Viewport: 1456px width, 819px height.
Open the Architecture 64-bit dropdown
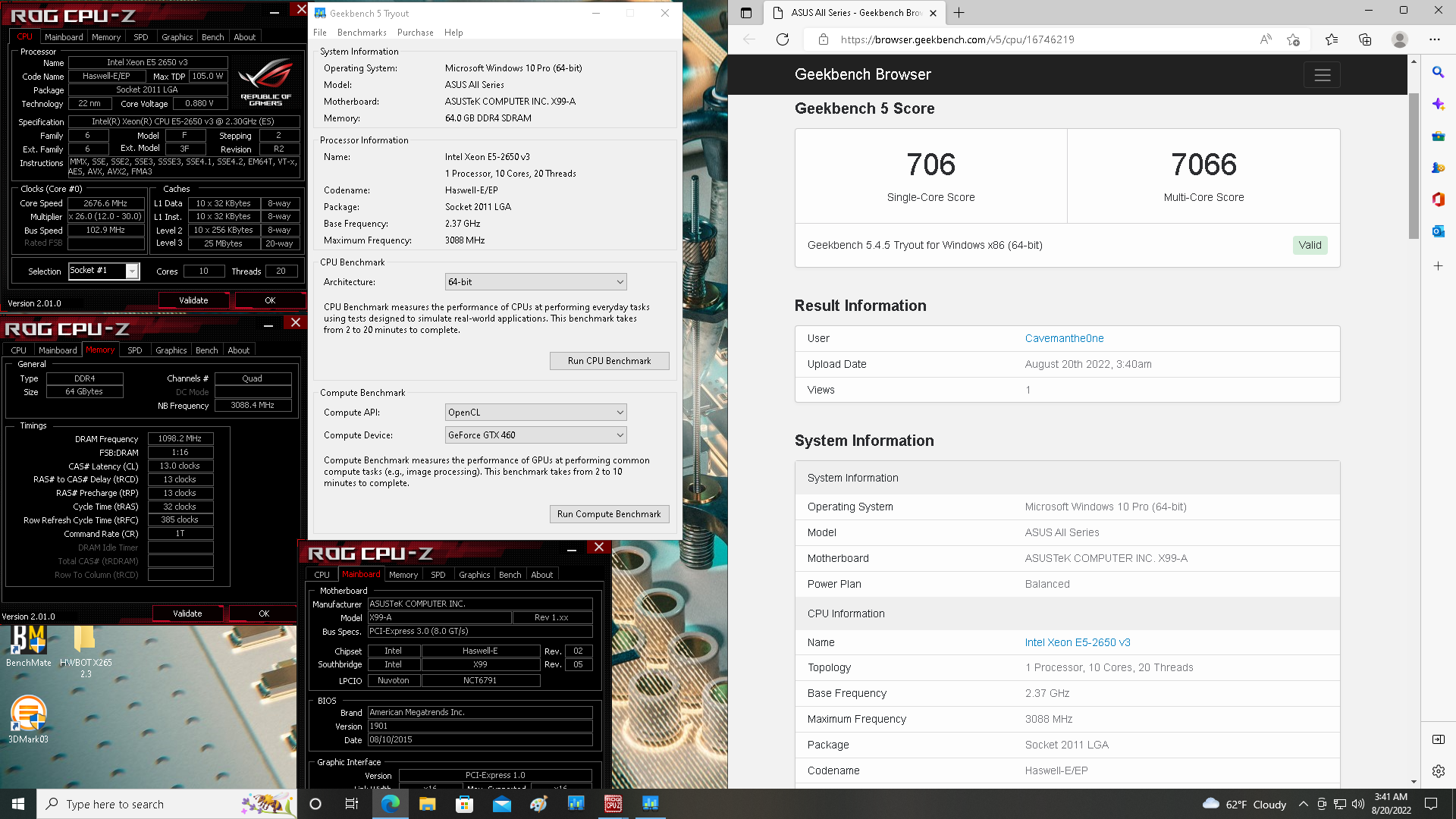(x=535, y=282)
